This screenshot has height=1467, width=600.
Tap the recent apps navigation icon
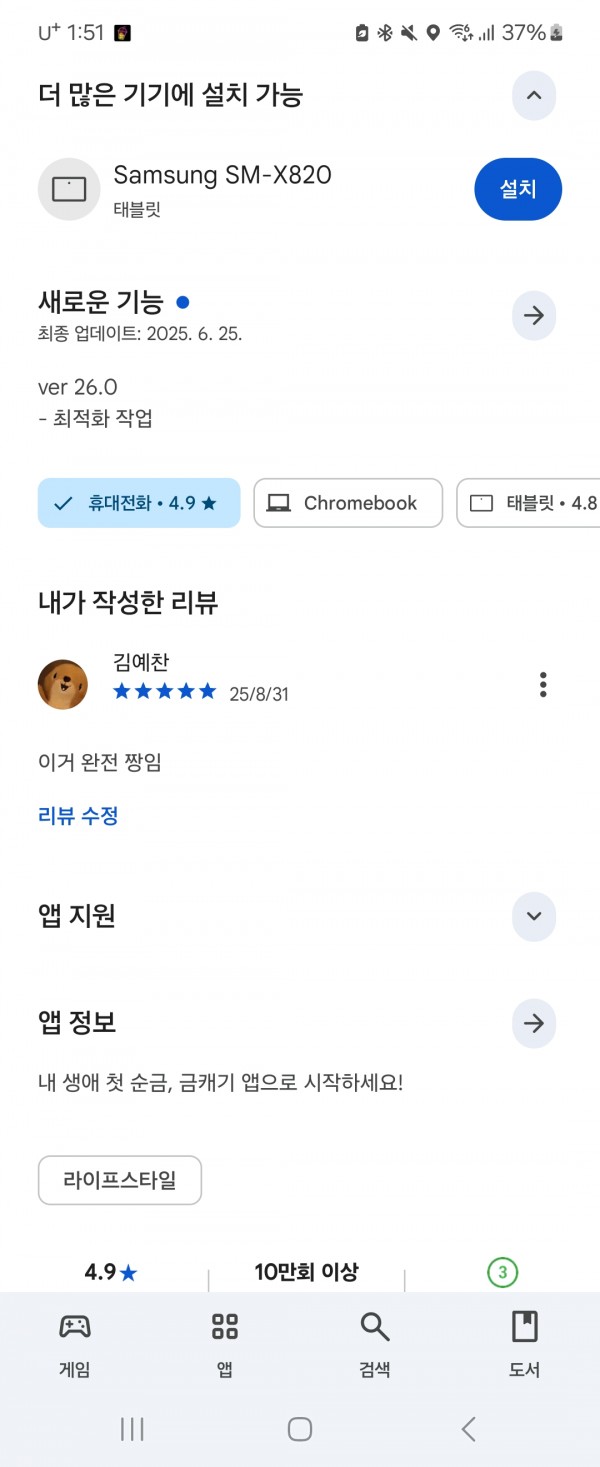[132, 1429]
